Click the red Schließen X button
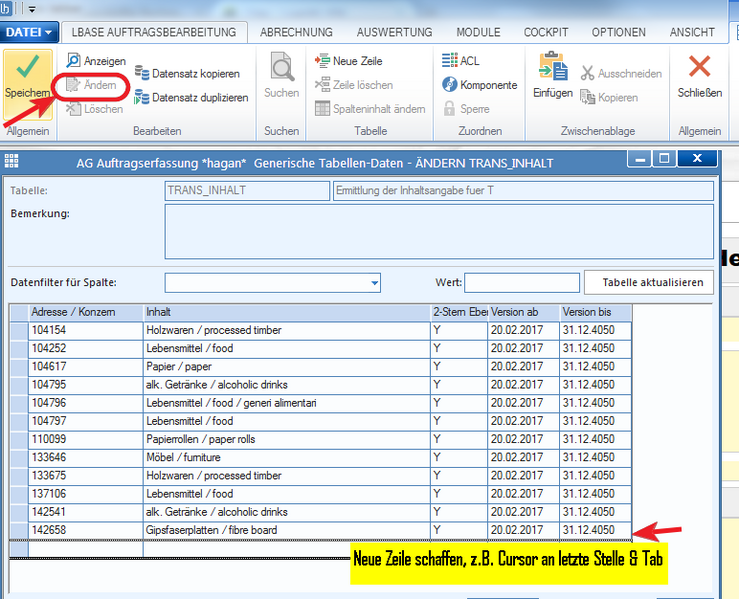 (x=699, y=66)
